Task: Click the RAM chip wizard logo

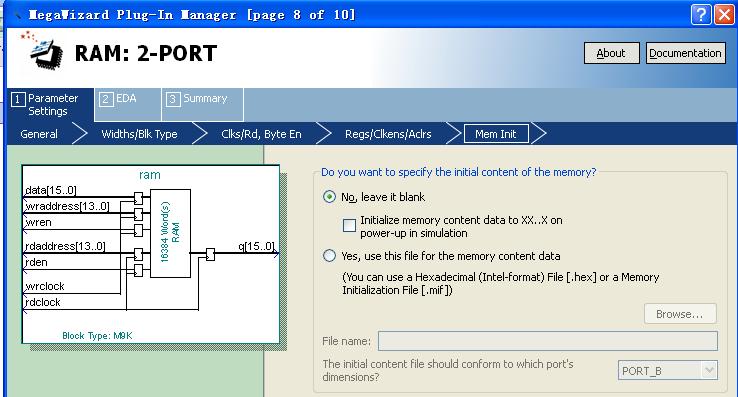Action: [x=42, y=52]
